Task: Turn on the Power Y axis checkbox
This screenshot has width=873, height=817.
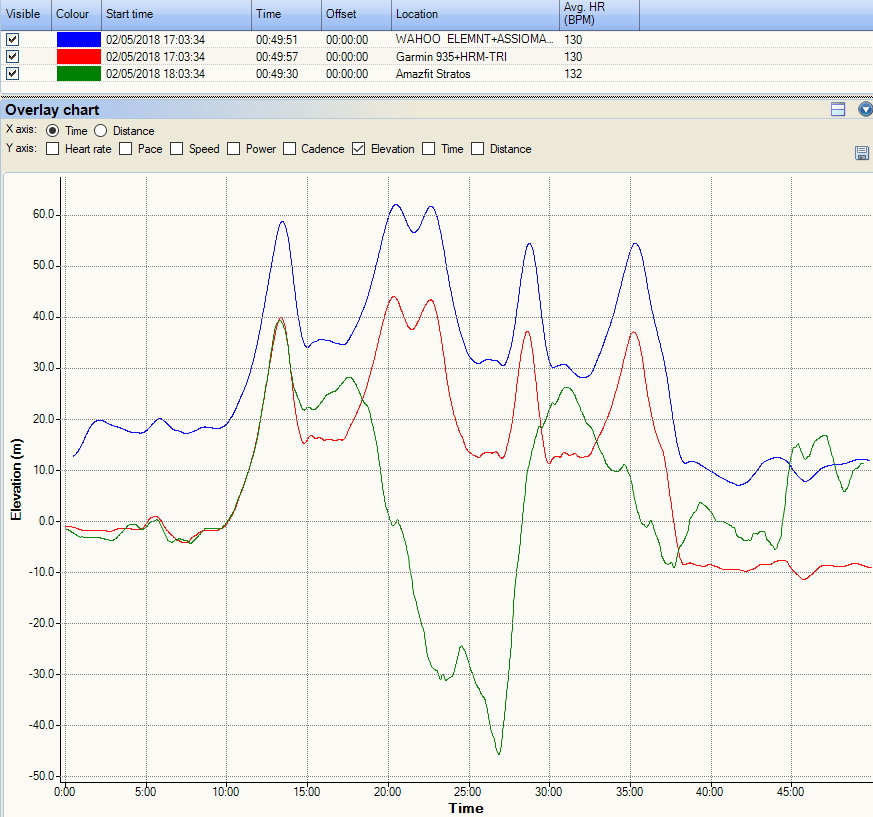Action: pyautogui.click(x=234, y=149)
